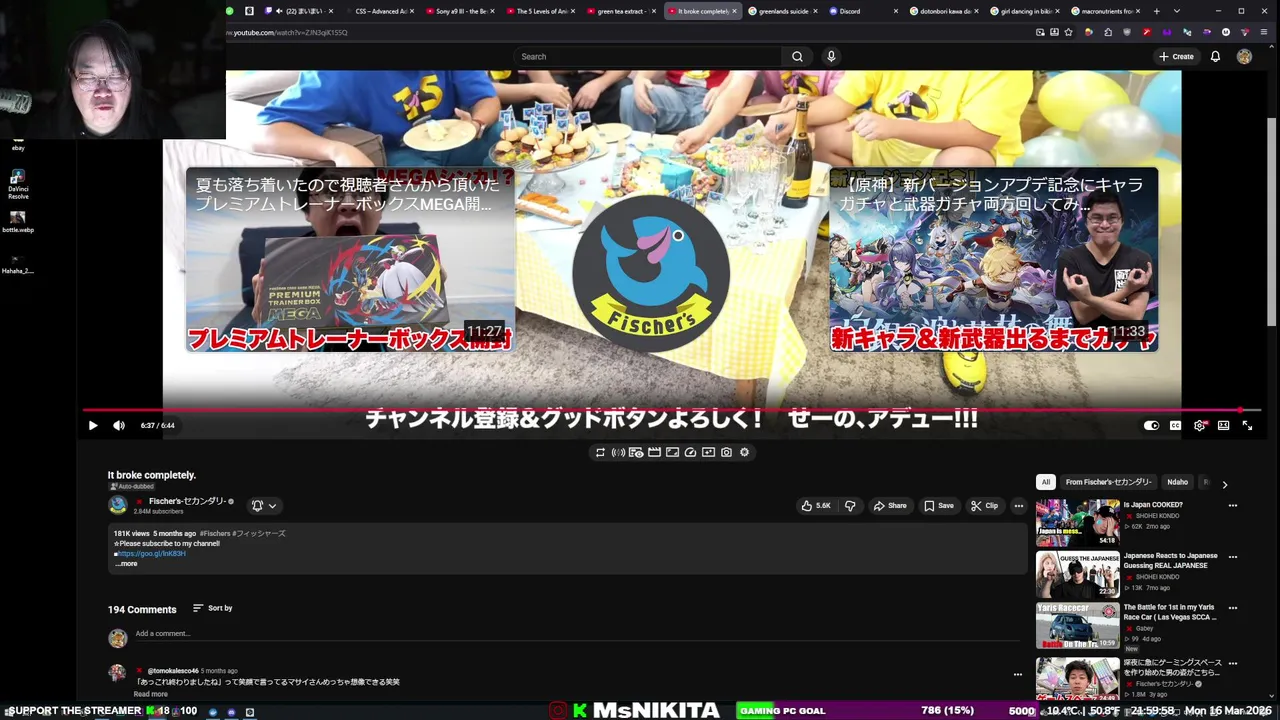This screenshot has width=1280, height=720.
Task: Open the eBay desktop shortcut
Action: (x=18, y=145)
